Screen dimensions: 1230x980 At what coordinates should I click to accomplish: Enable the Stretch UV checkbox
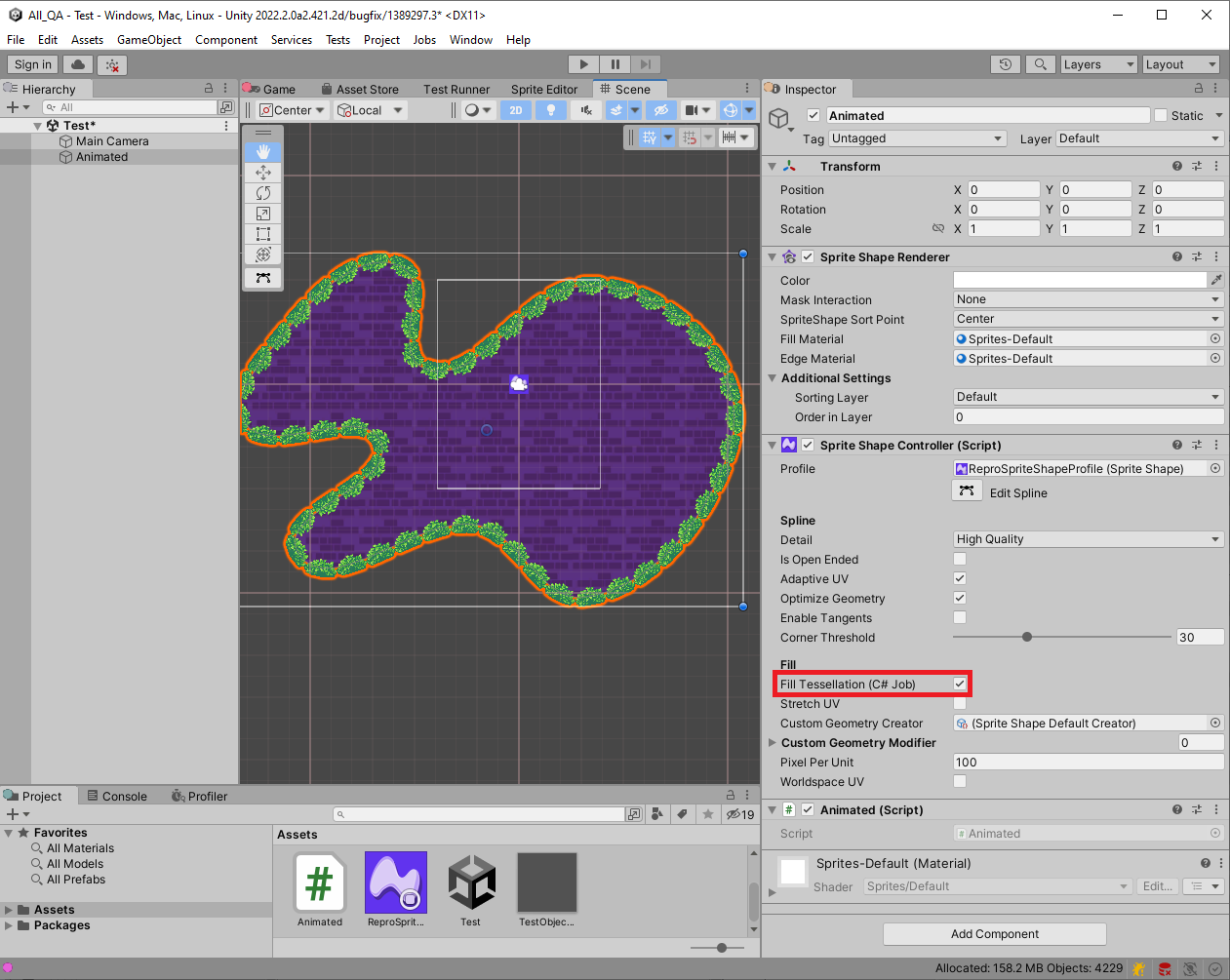point(960,703)
